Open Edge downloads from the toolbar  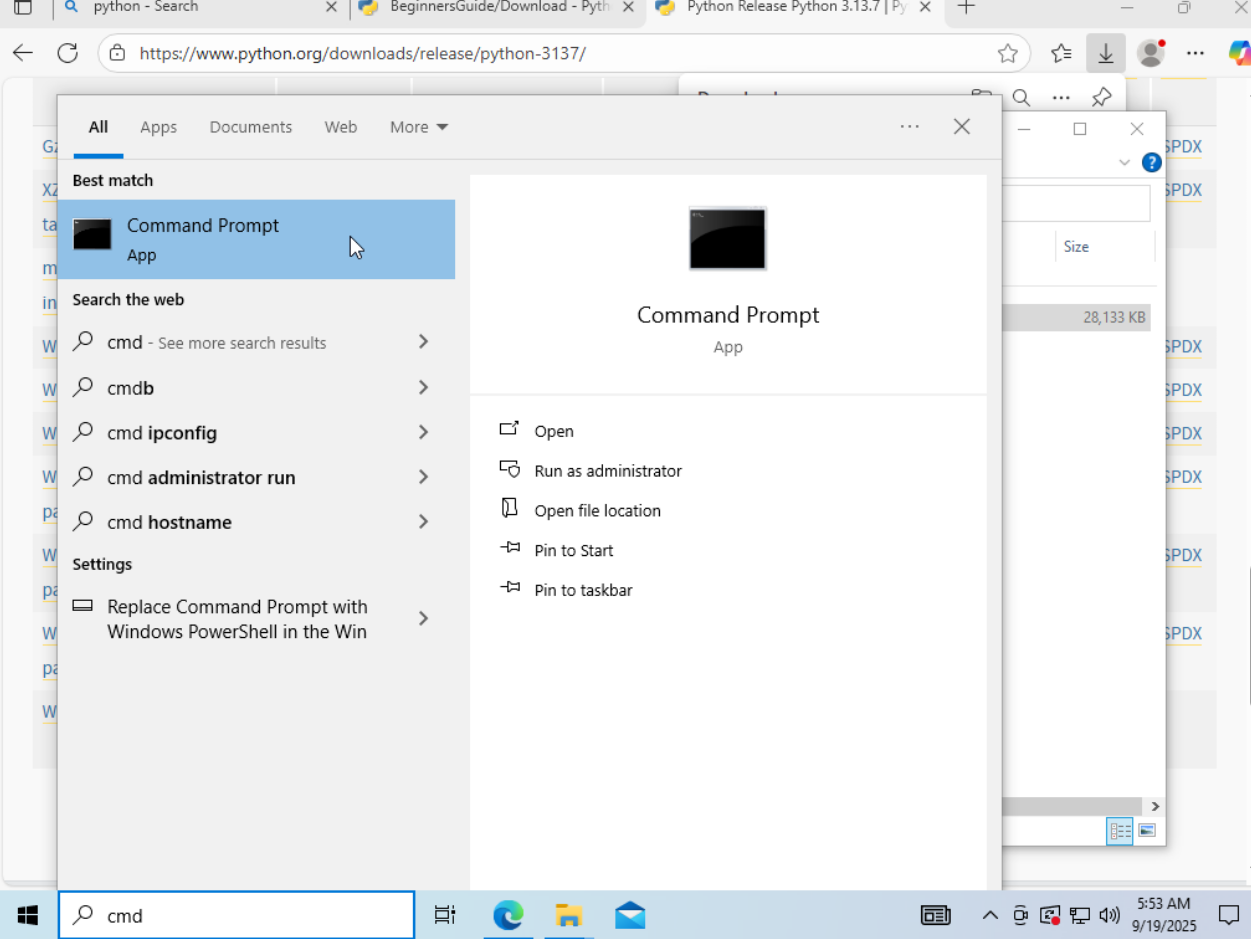coord(1105,53)
